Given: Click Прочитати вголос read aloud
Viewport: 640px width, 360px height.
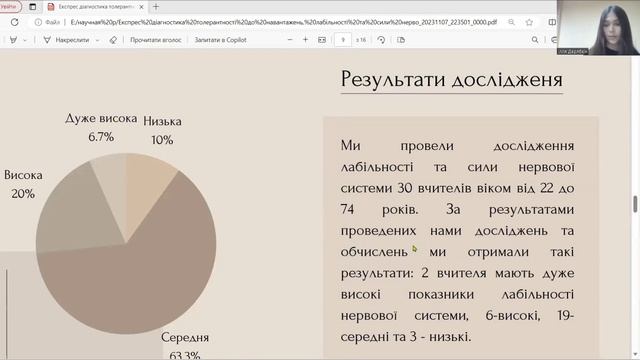Looking at the screenshot, I should click(156, 40).
